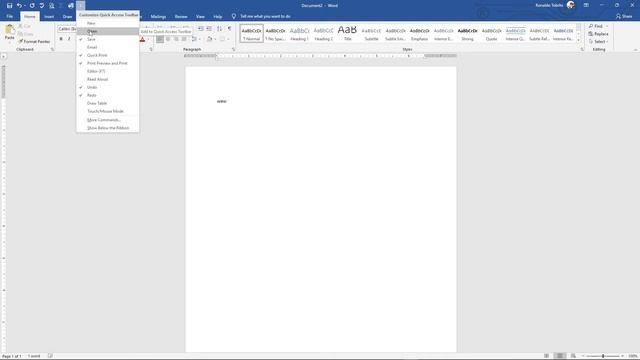Apply the Heading 1 style
Screen dimensions: 640x360
(x=299, y=33)
